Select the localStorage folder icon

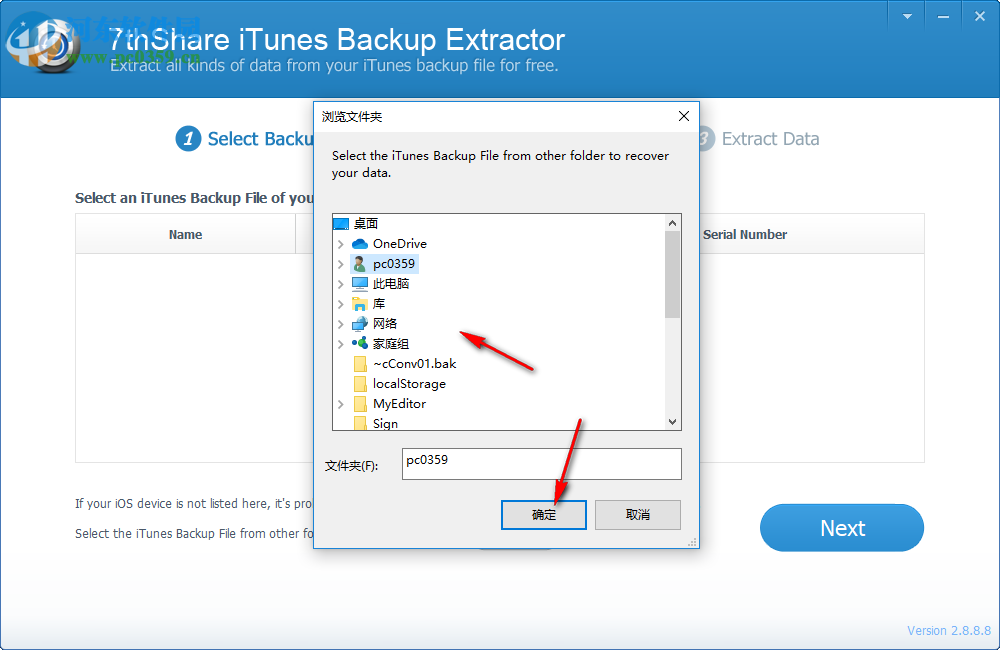tap(361, 383)
